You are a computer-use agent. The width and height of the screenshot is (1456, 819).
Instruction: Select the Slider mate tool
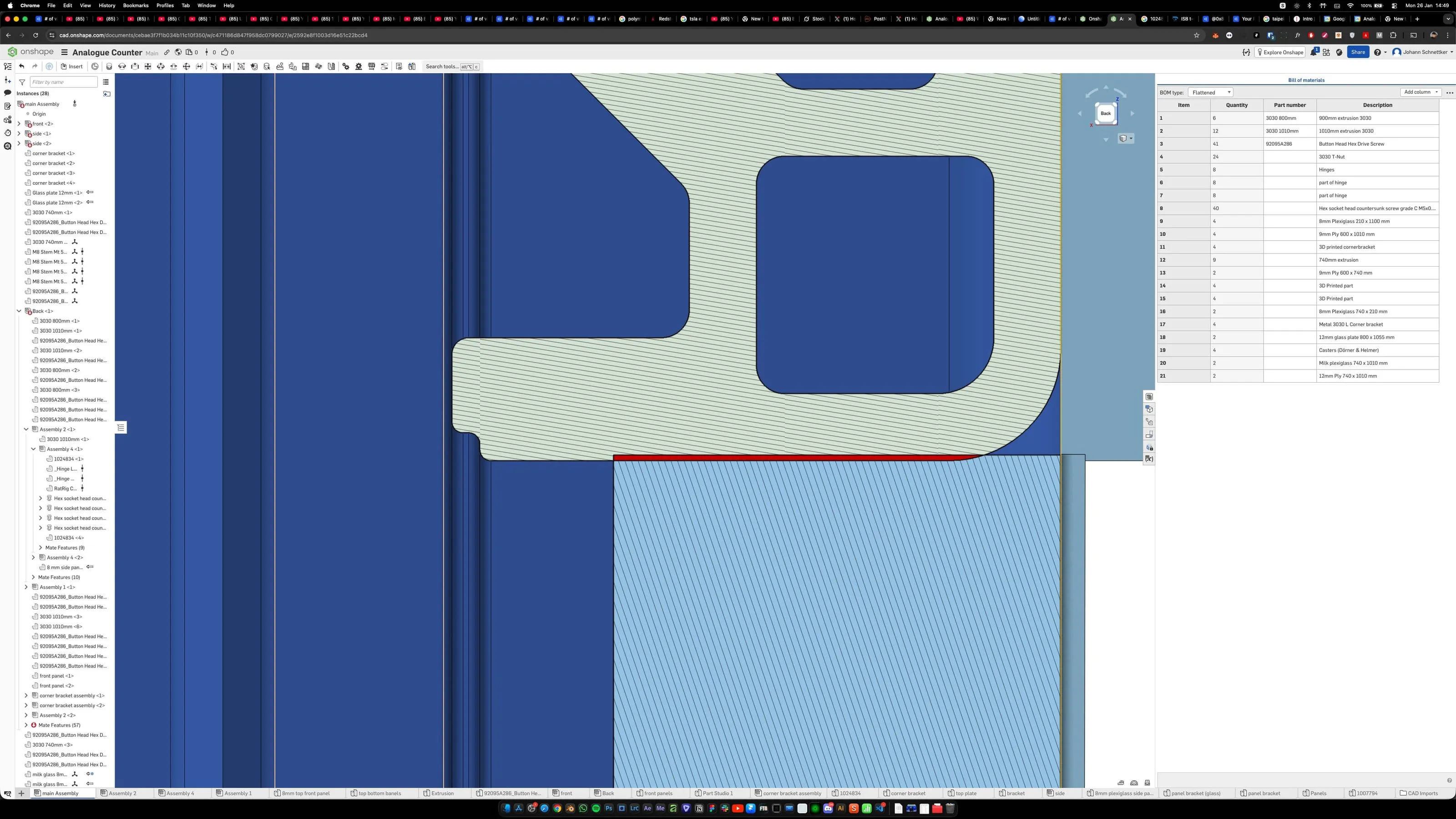click(135, 66)
